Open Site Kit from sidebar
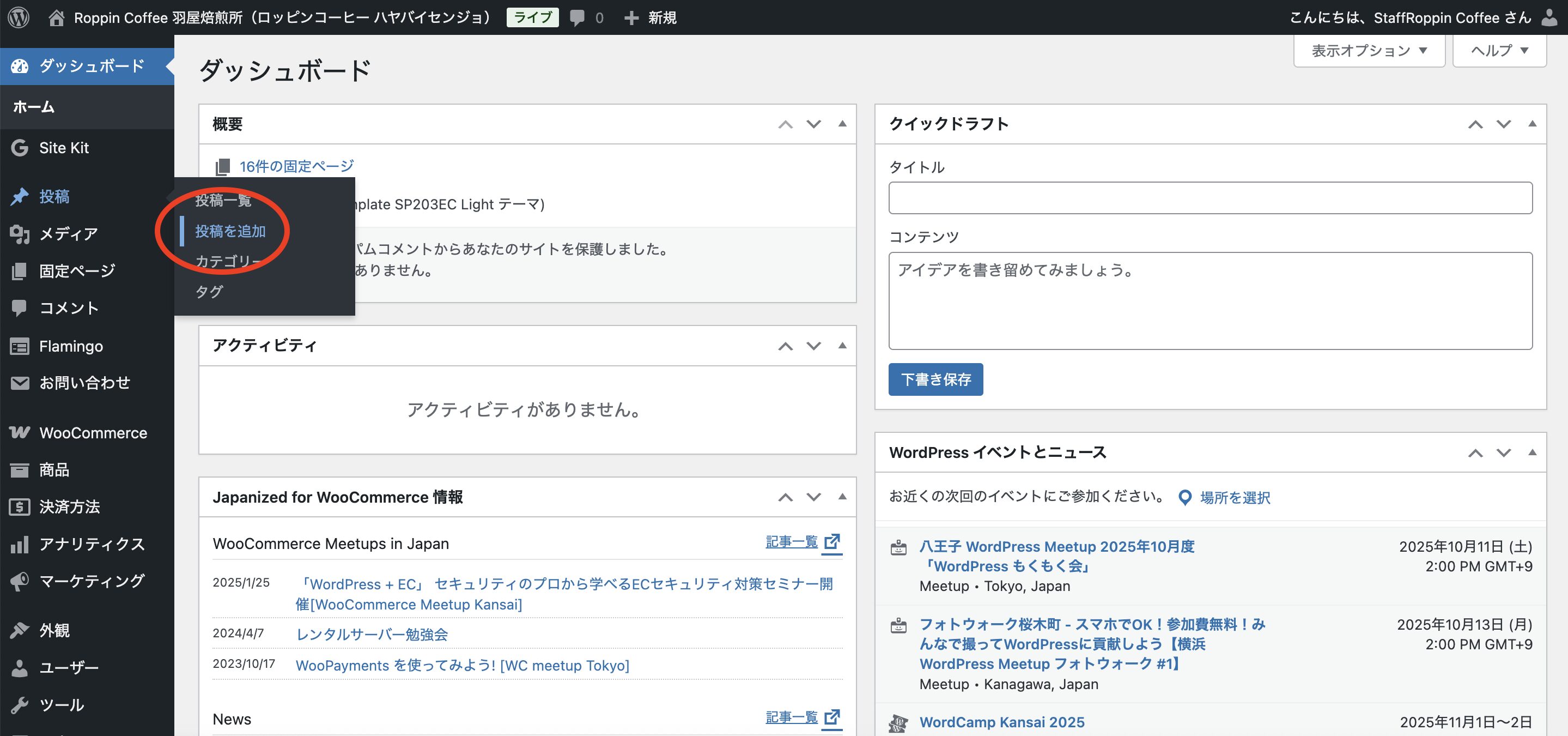The height and width of the screenshot is (736, 1568). point(64,148)
